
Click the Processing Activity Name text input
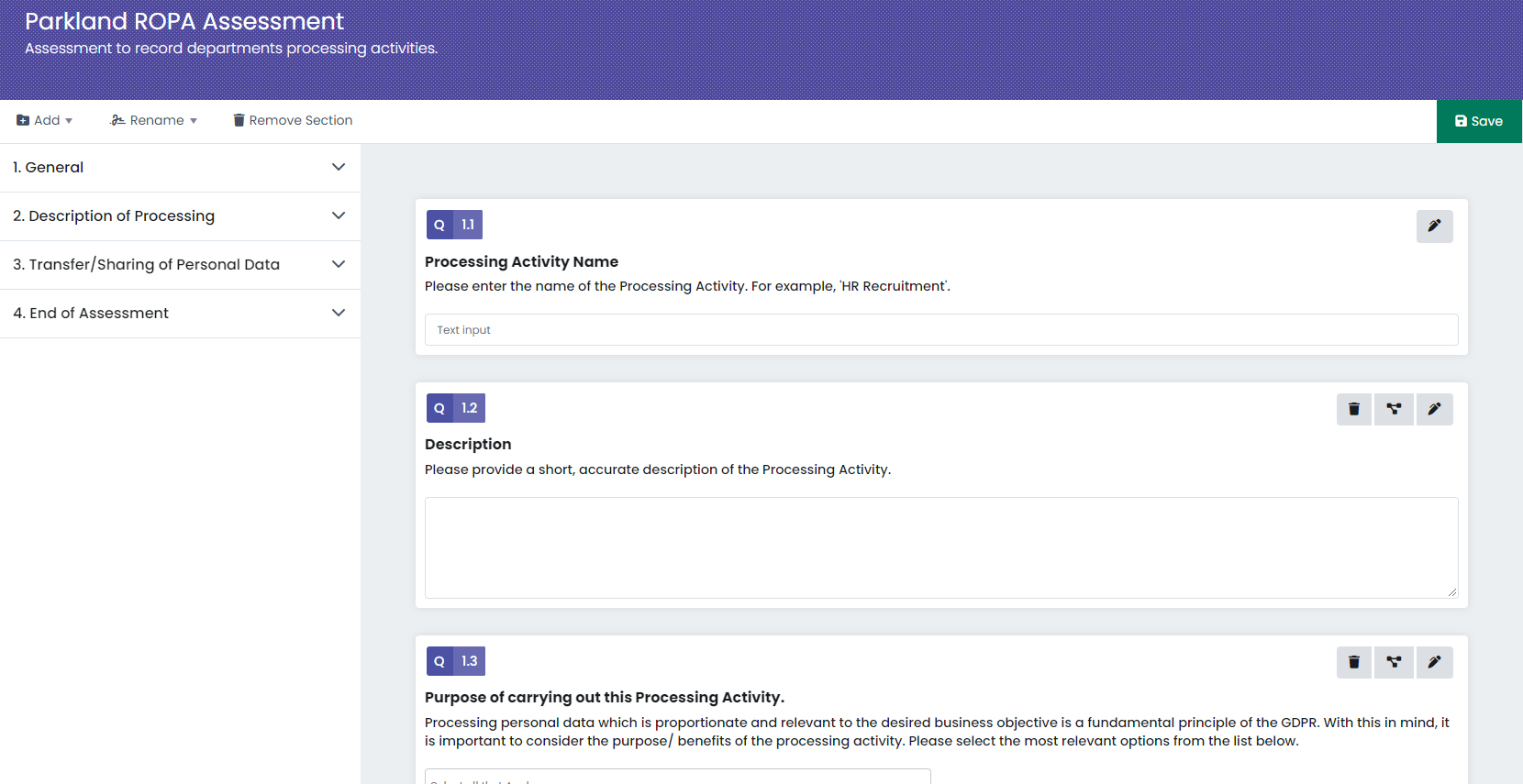pos(940,330)
